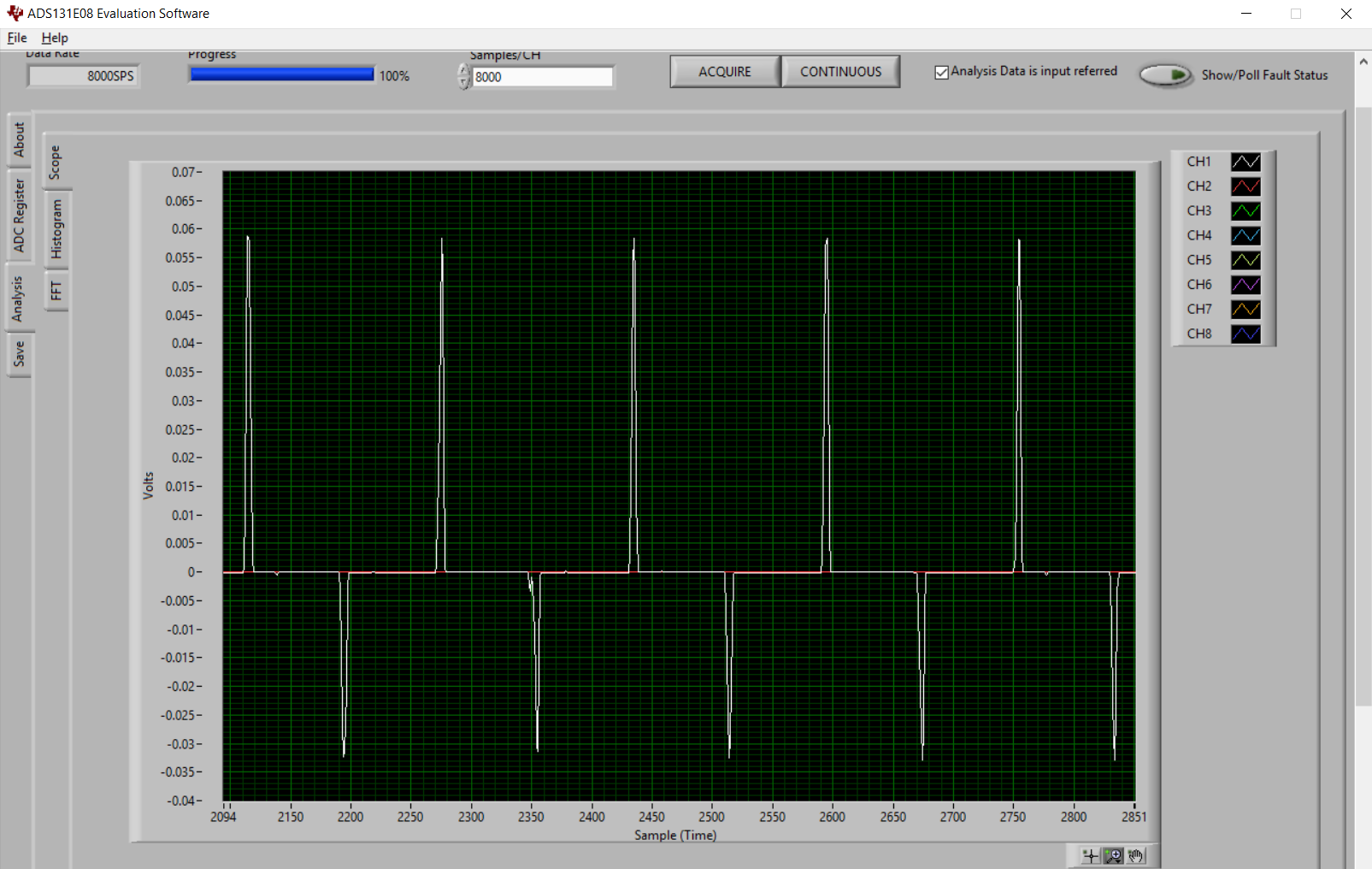
Task: Open the Data Rate 8000SPS selector
Action: click(x=84, y=76)
